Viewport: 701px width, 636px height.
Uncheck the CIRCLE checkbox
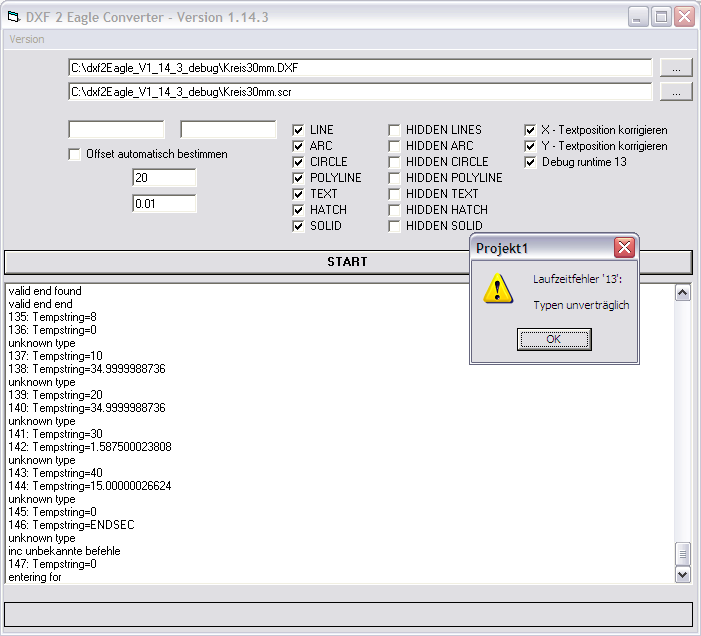298,162
